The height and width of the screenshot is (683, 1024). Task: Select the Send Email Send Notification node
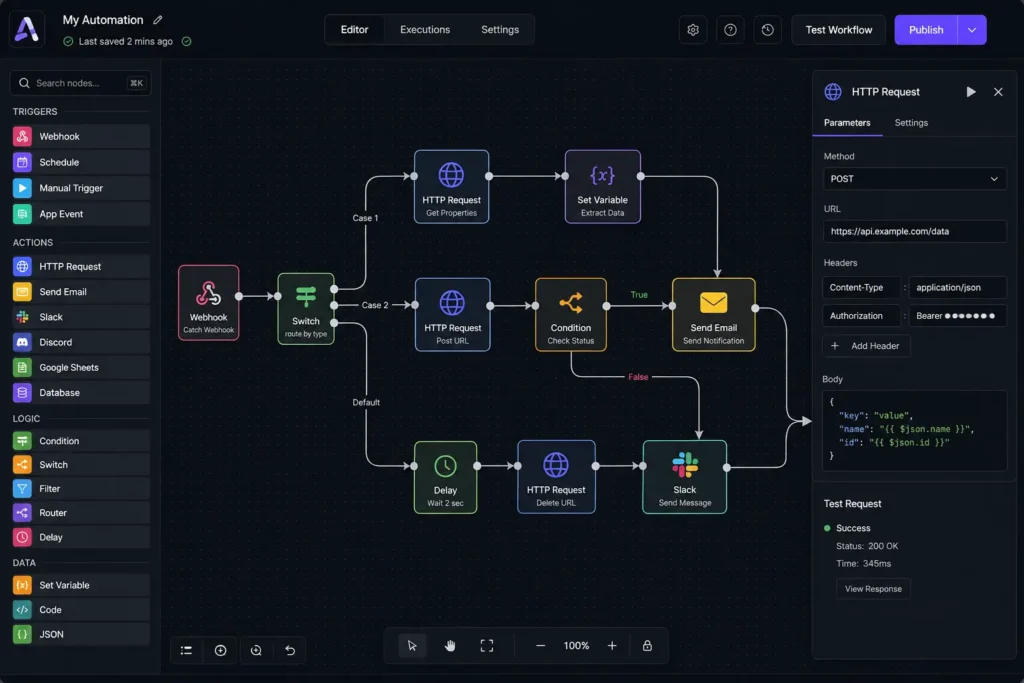click(x=713, y=315)
